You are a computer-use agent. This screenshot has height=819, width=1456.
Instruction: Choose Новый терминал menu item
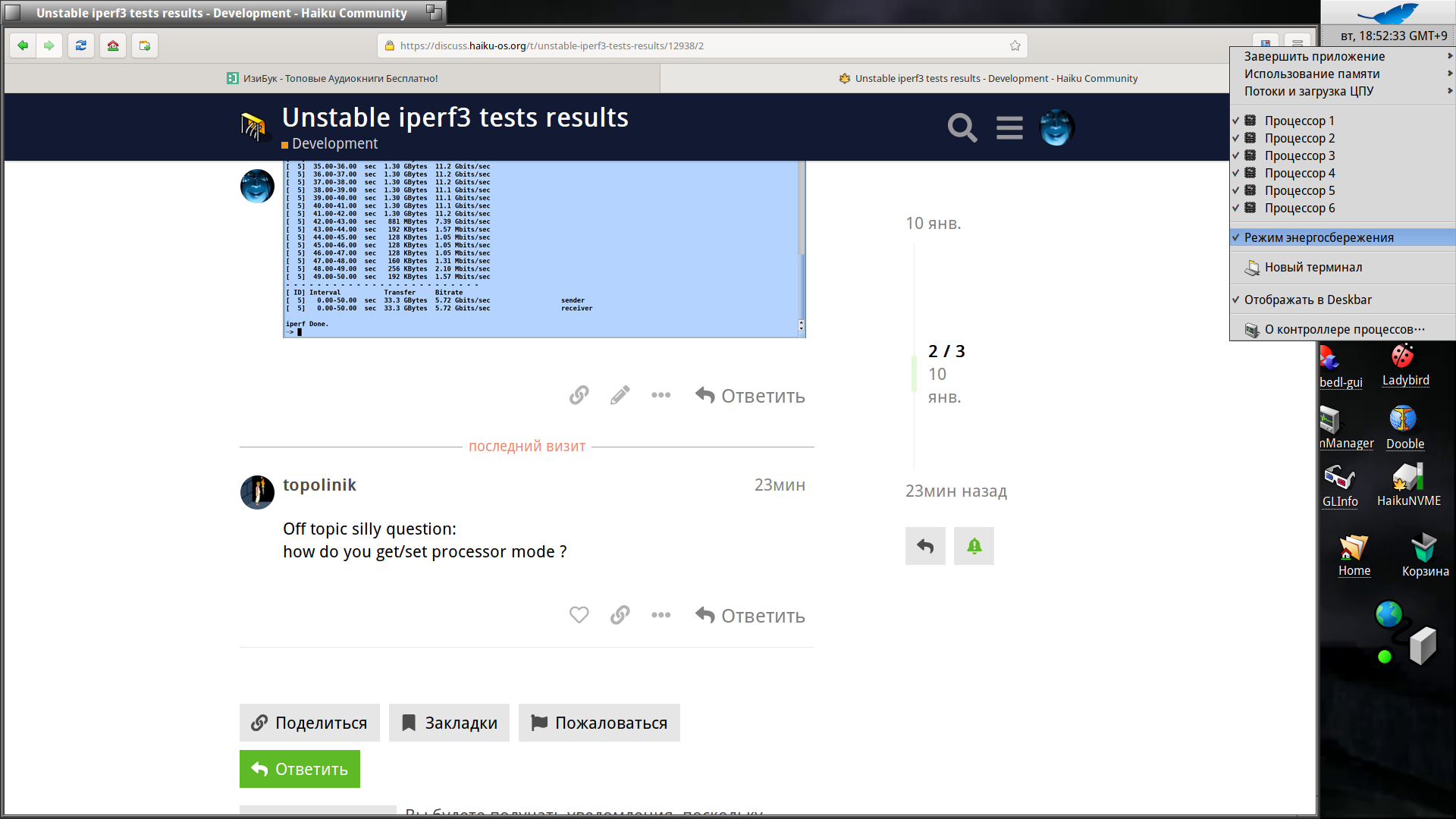click(x=1342, y=267)
